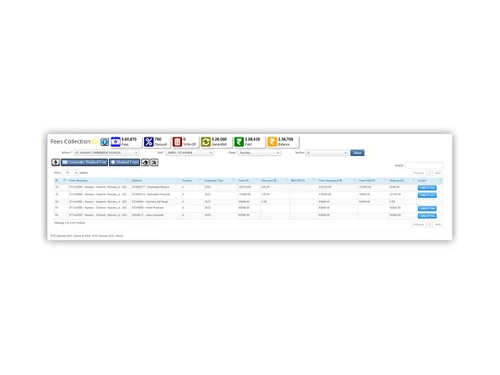Click the last icon button in action toolbar
500x375 pixels.
click(154, 162)
